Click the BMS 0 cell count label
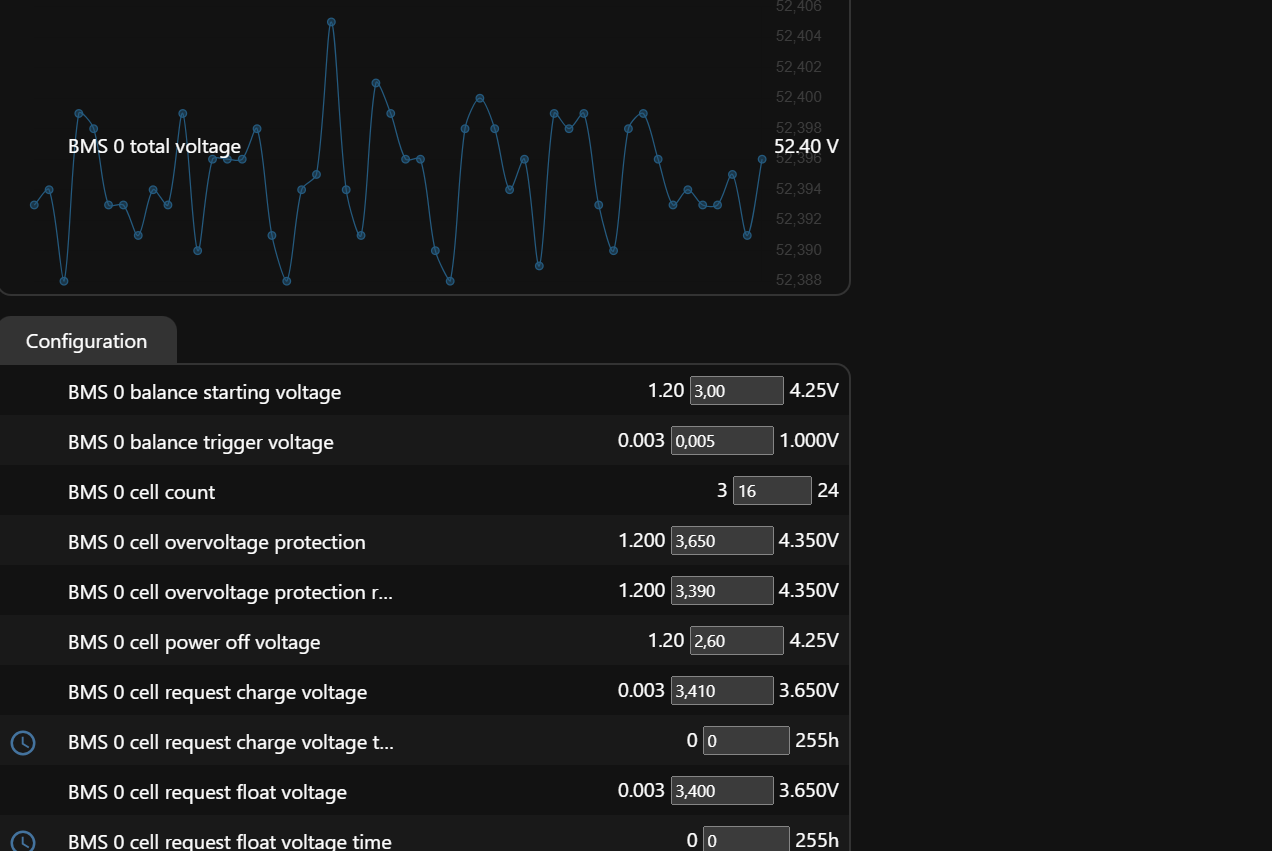Viewport: 1272px width, 851px height. 141,492
